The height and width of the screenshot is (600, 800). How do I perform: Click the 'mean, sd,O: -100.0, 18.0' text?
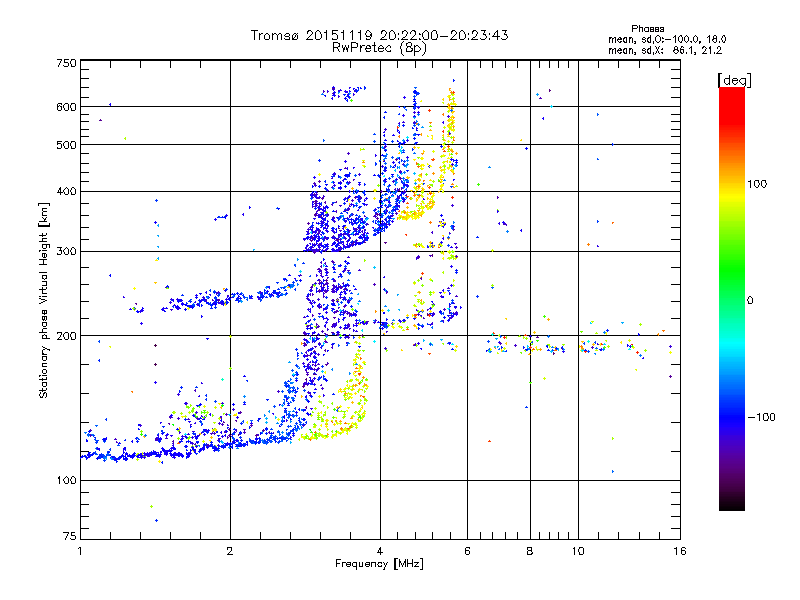pyautogui.click(x=667, y=39)
